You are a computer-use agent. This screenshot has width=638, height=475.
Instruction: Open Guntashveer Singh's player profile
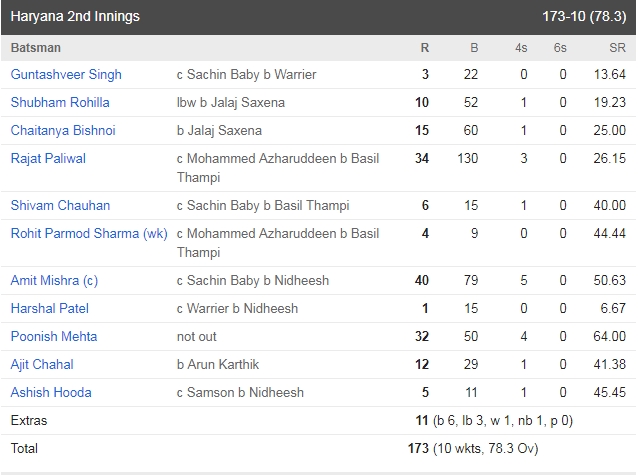[x=66, y=75]
